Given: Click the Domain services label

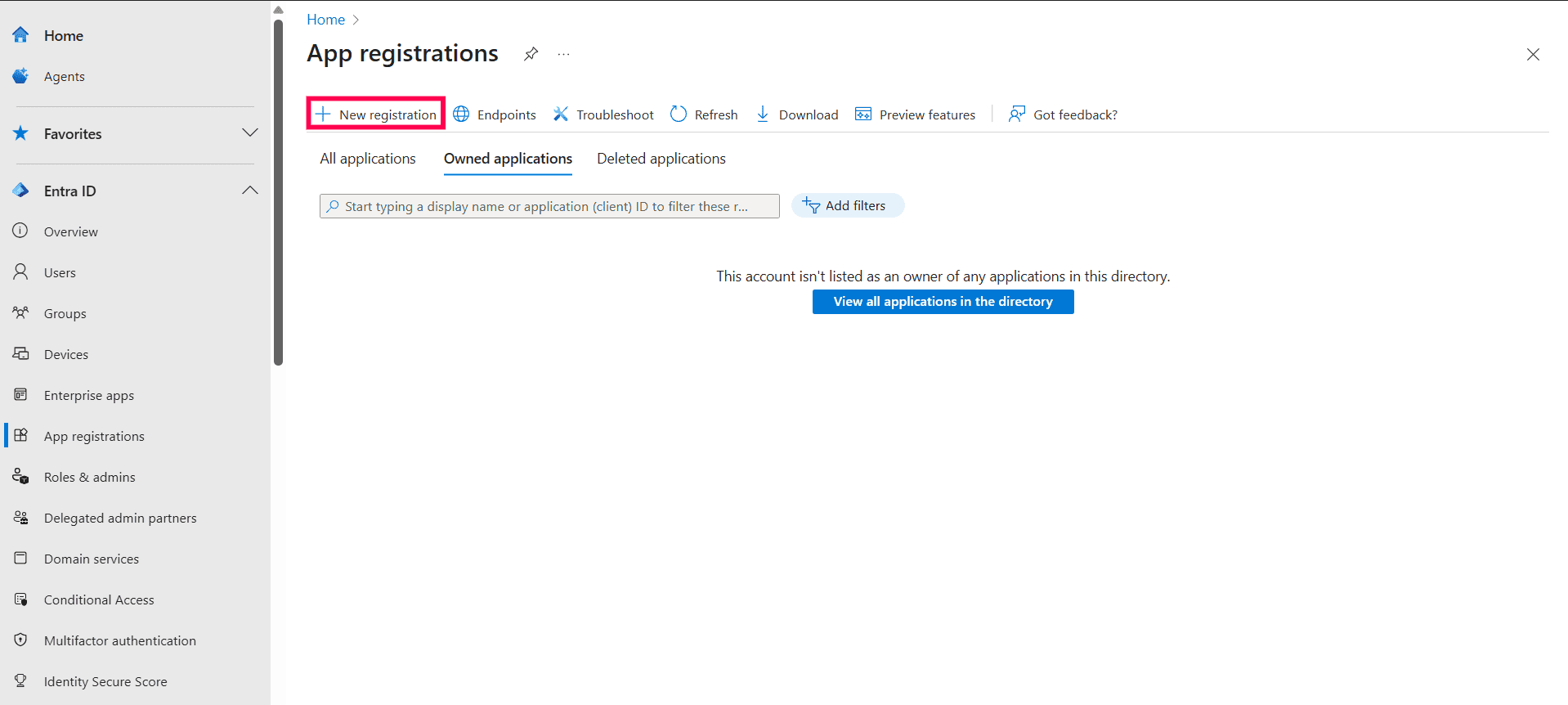Looking at the screenshot, I should pyautogui.click(x=92, y=559).
